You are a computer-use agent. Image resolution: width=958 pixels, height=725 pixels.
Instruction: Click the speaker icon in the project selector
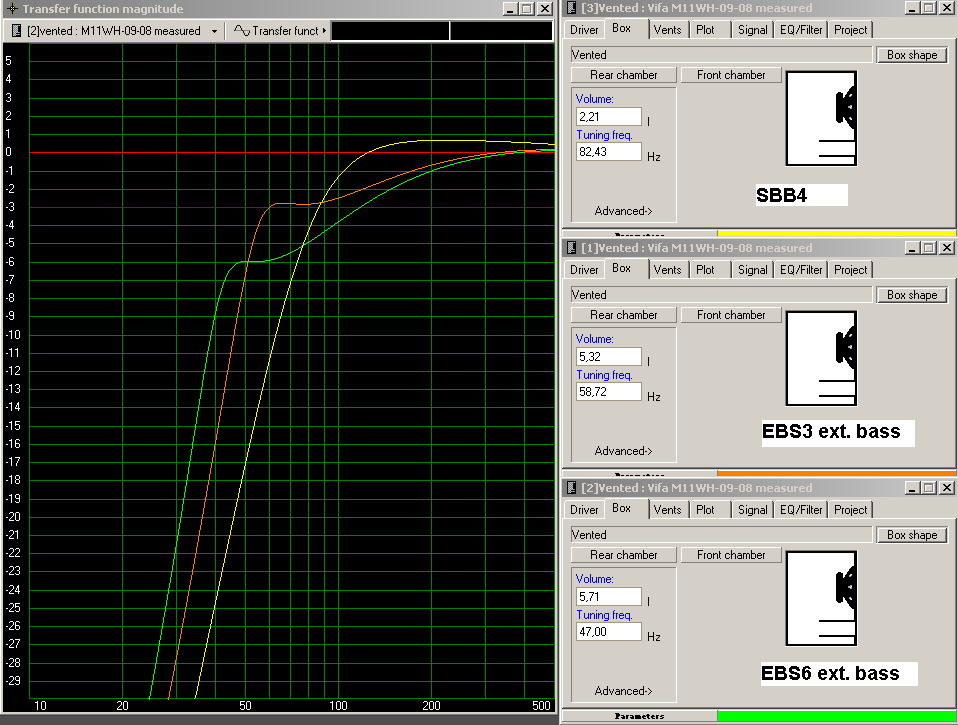tap(16, 31)
